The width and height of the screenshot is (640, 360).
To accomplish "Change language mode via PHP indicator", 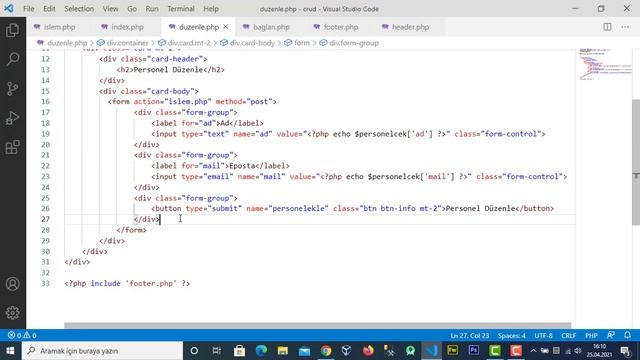I will [x=591, y=336].
